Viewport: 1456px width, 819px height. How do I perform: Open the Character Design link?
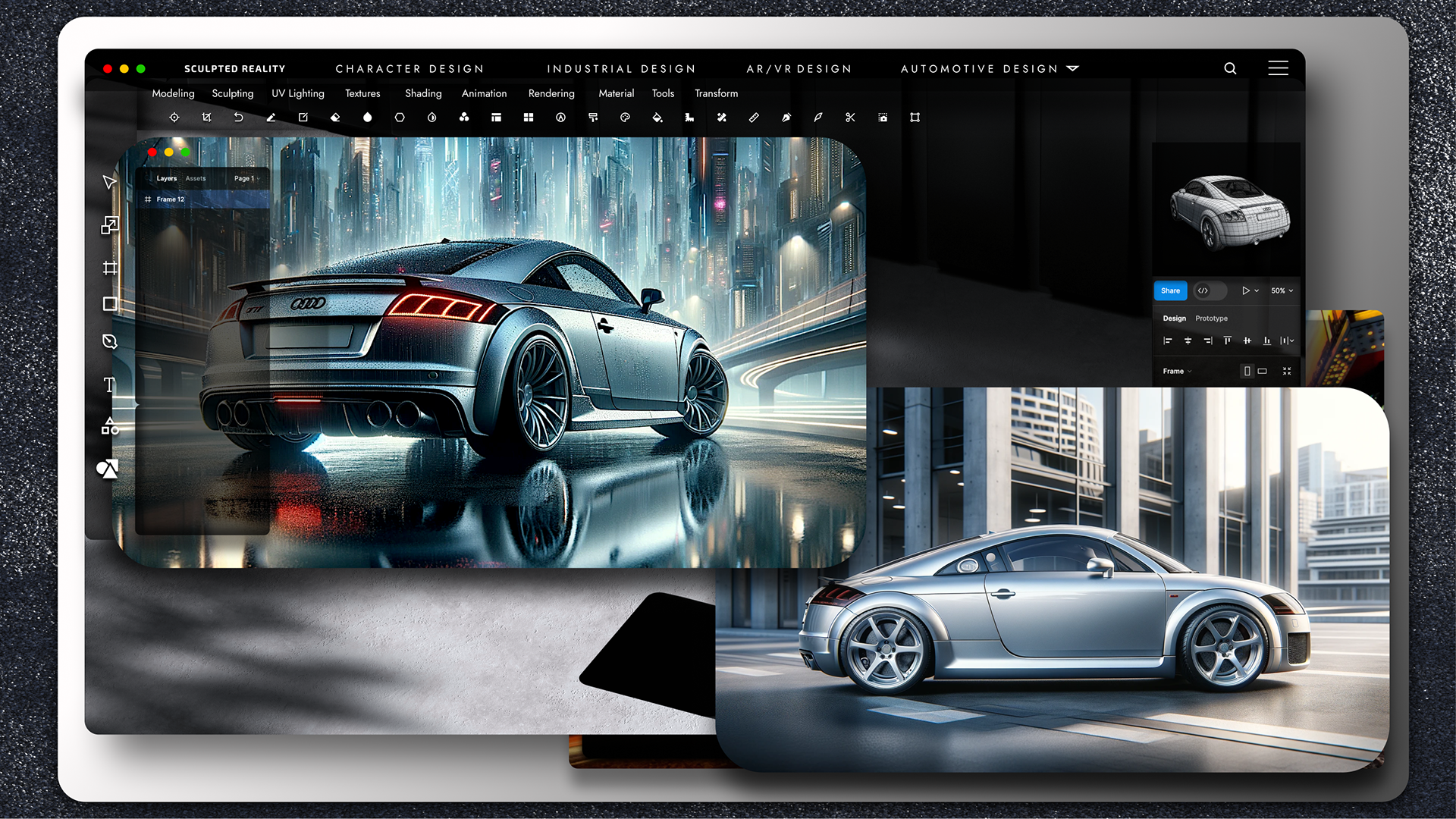tap(409, 68)
